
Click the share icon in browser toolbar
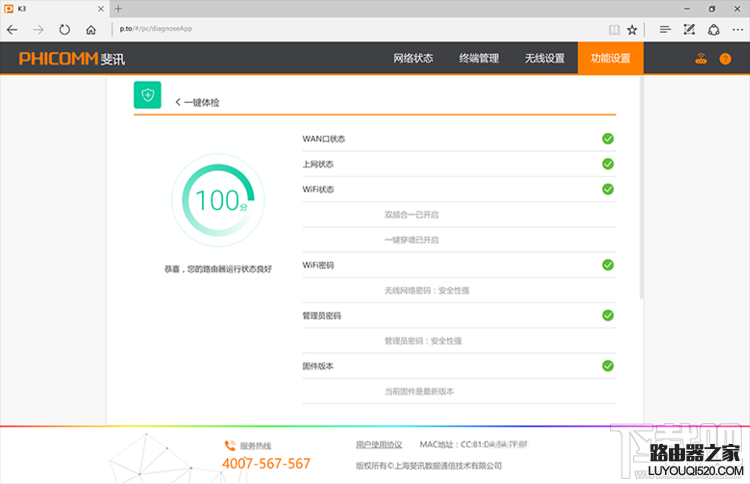point(714,30)
